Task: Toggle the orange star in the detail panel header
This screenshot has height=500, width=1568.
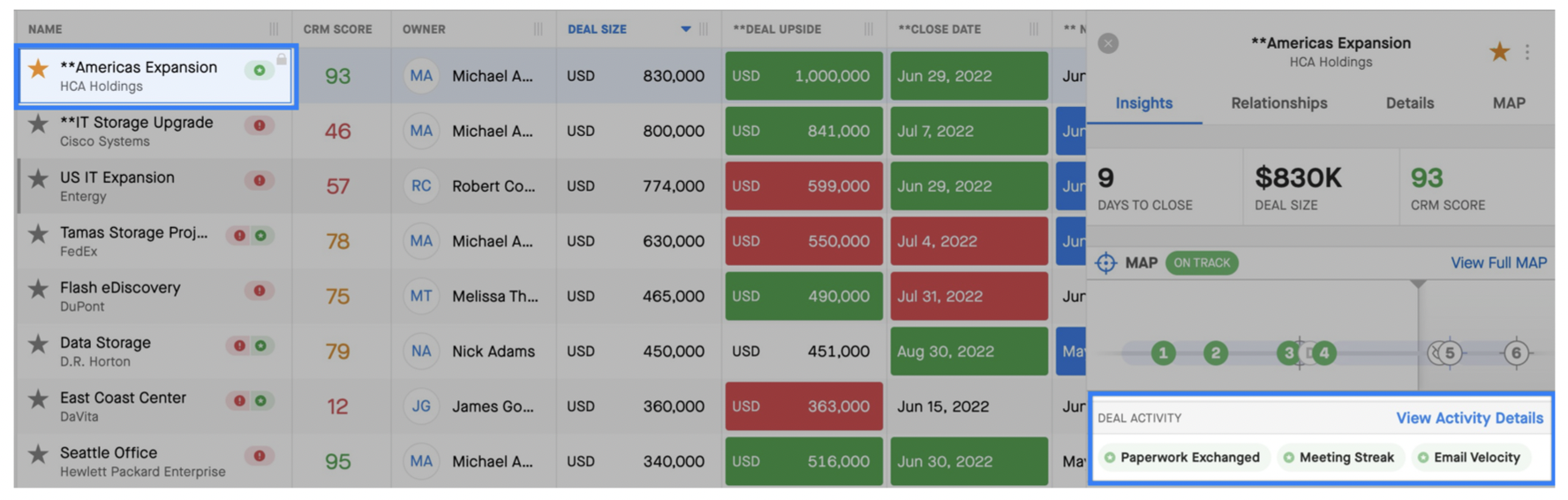Action: (1499, 52)
